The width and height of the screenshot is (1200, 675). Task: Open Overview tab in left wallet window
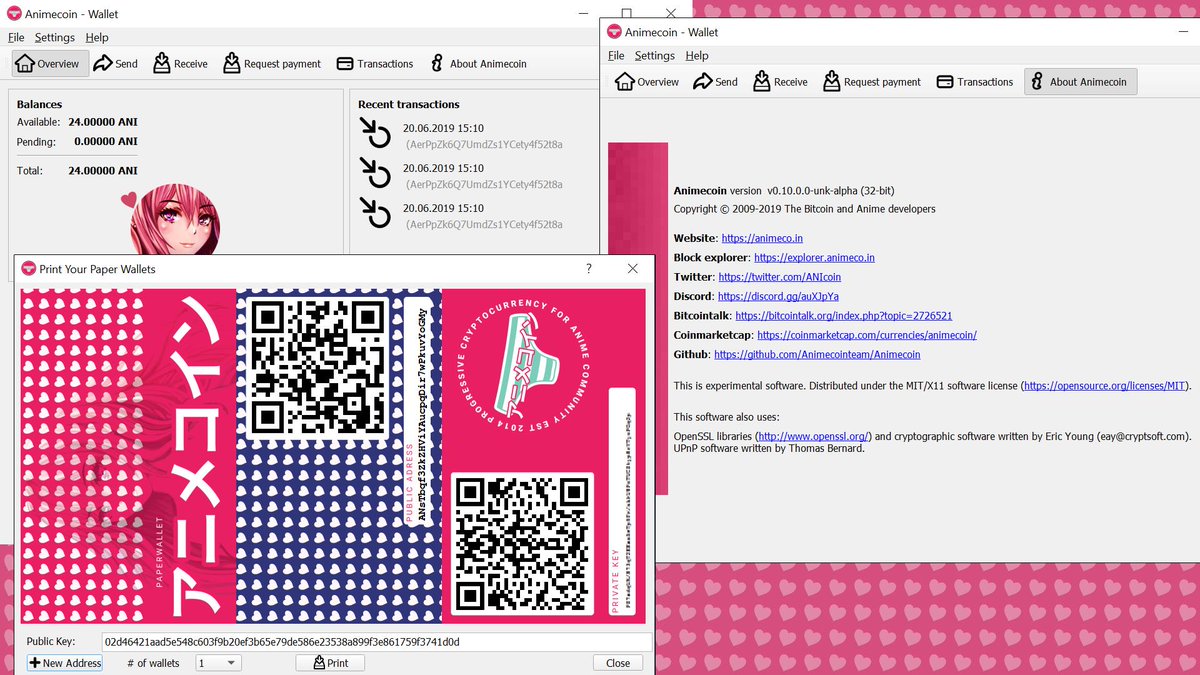48,63
